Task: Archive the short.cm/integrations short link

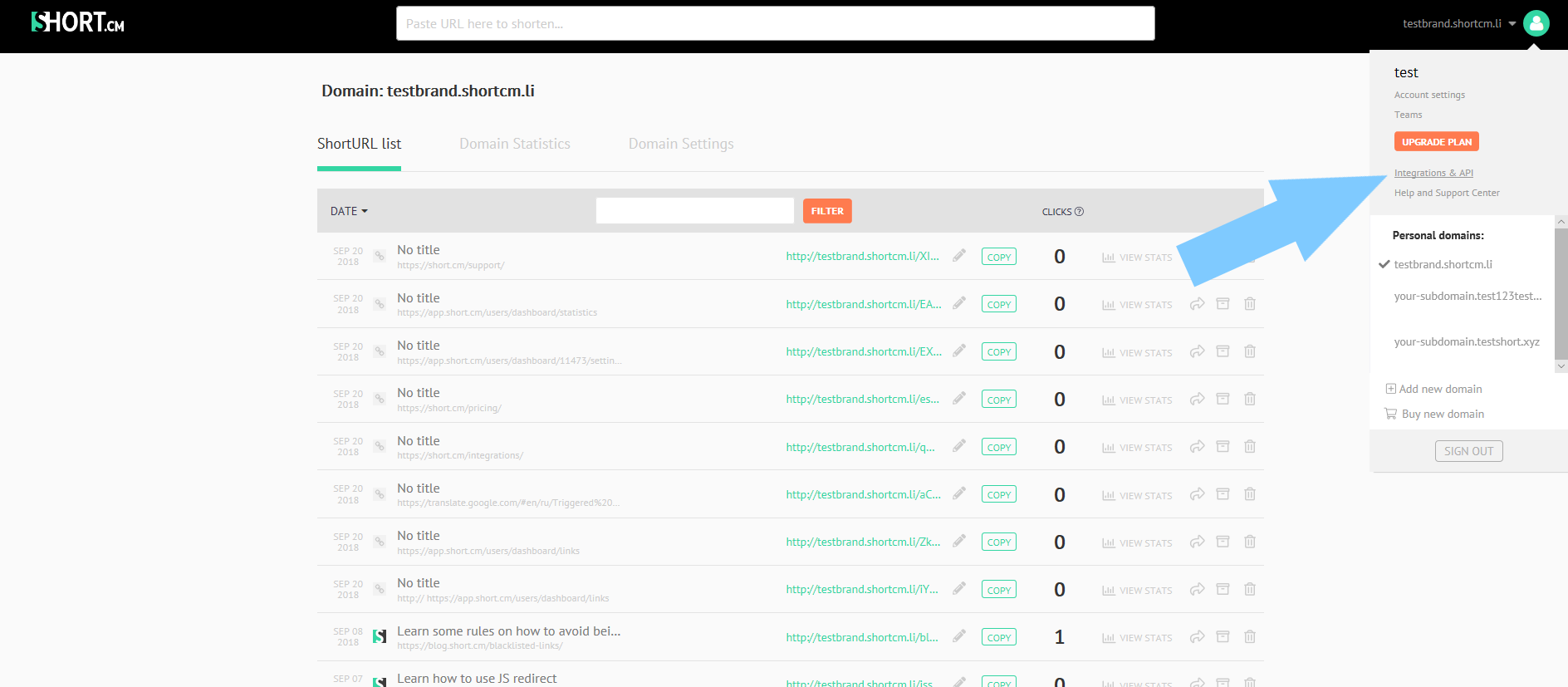Action: pyautogui.click(x=1223, y=446)
